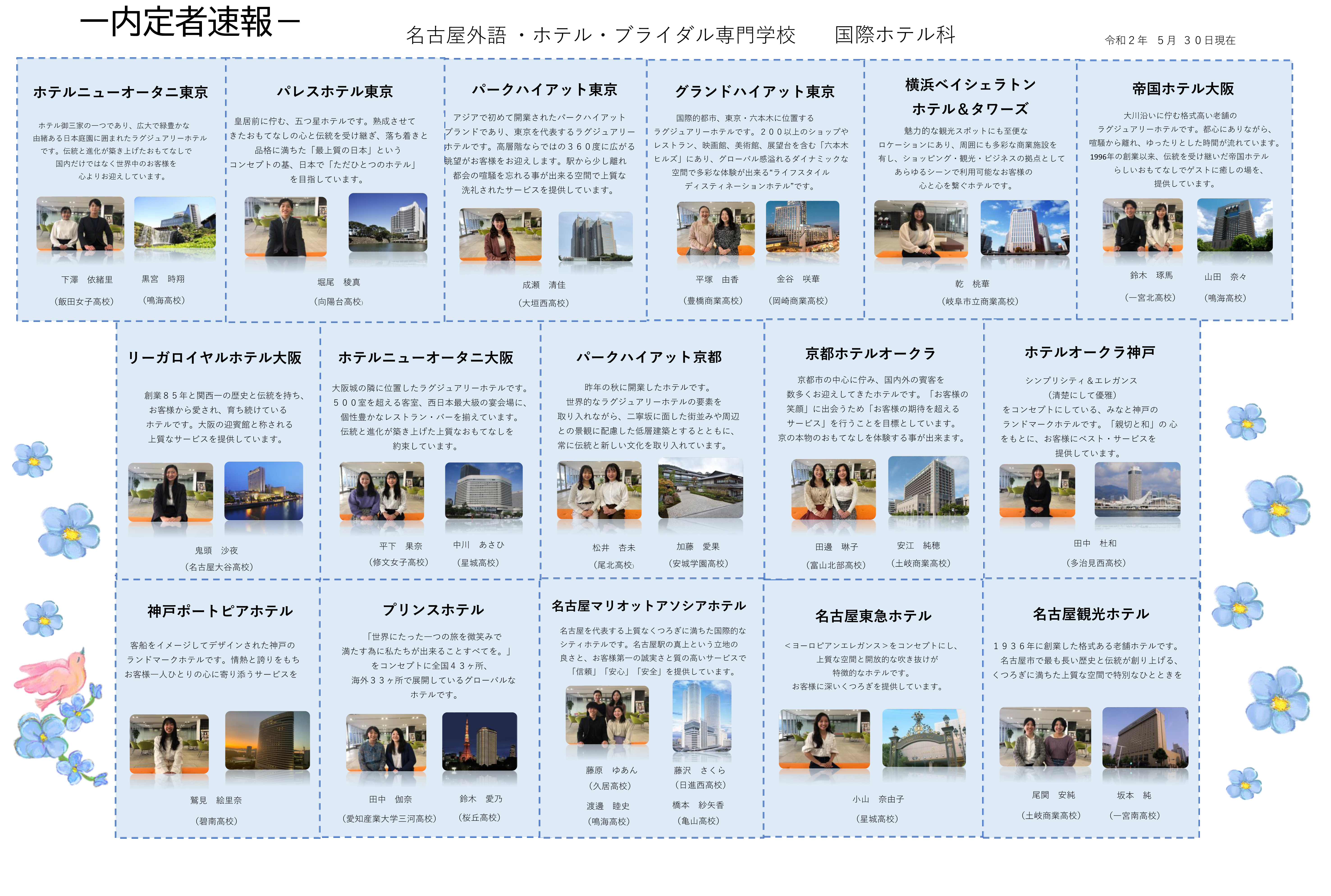1331x896 pixels.
Task: Open the student photo above 鷲見 絵里奈
Action: point(169,744)
